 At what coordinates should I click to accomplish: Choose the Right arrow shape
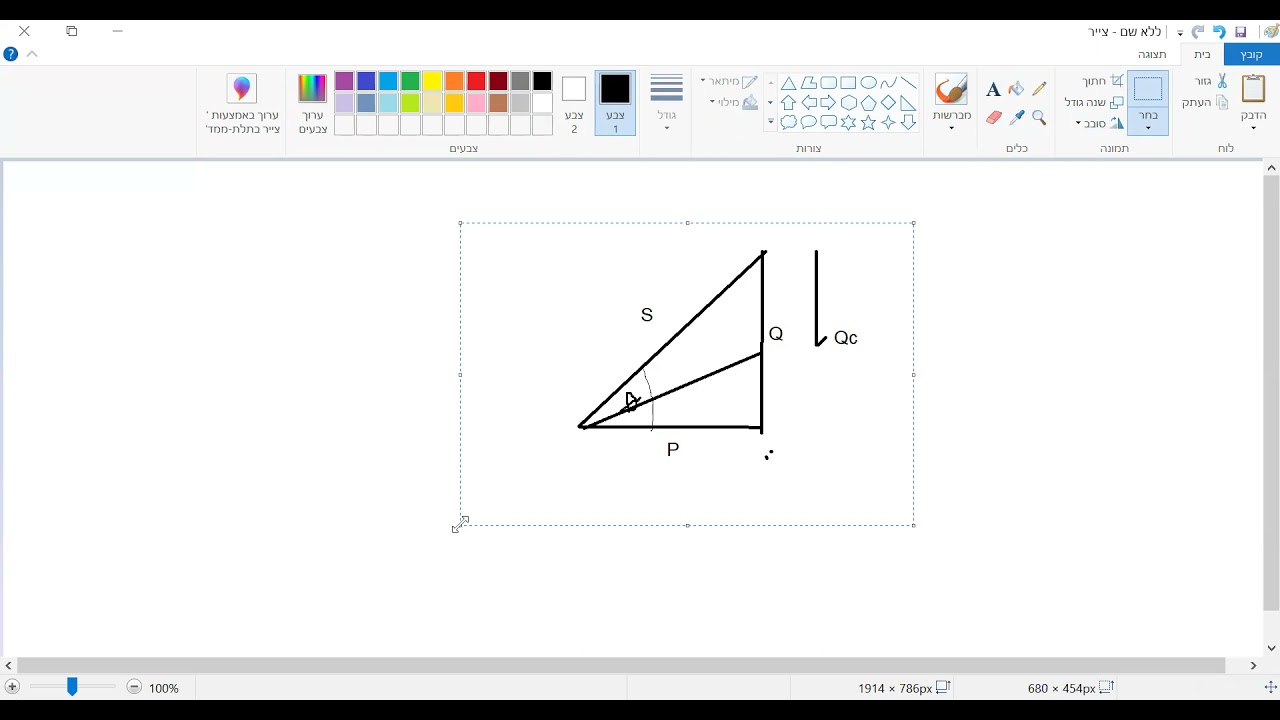point(828,103)
